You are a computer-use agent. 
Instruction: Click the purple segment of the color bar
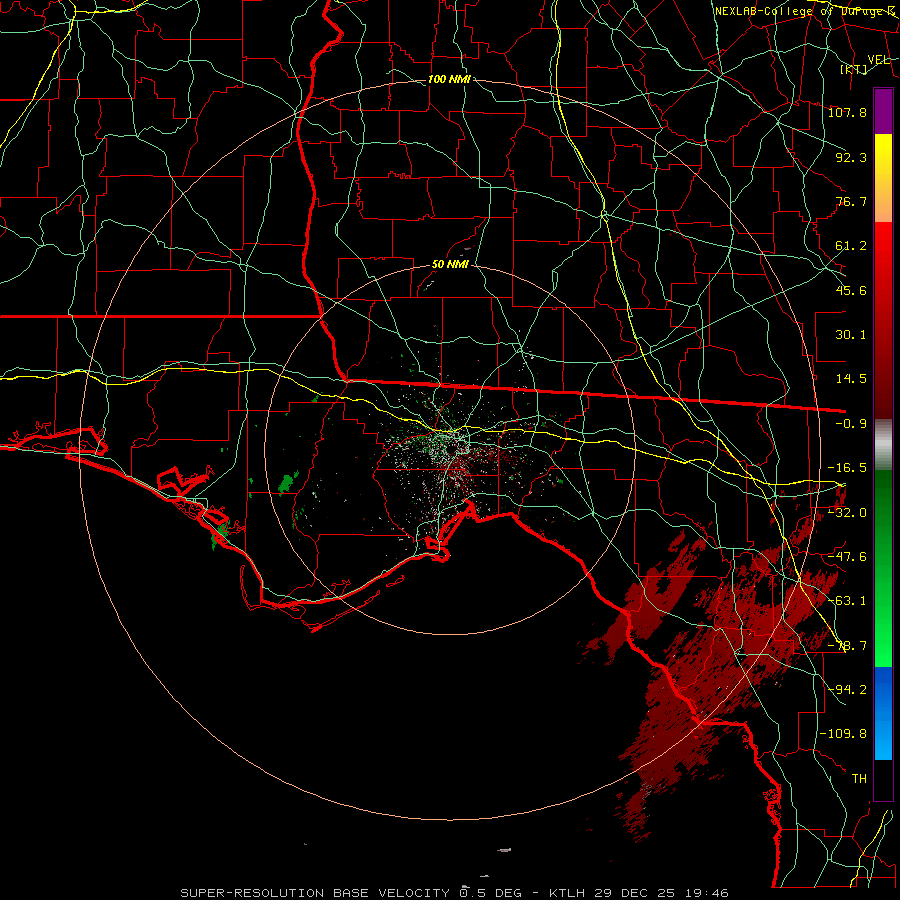pyautogui.click(x=883, y=111)
